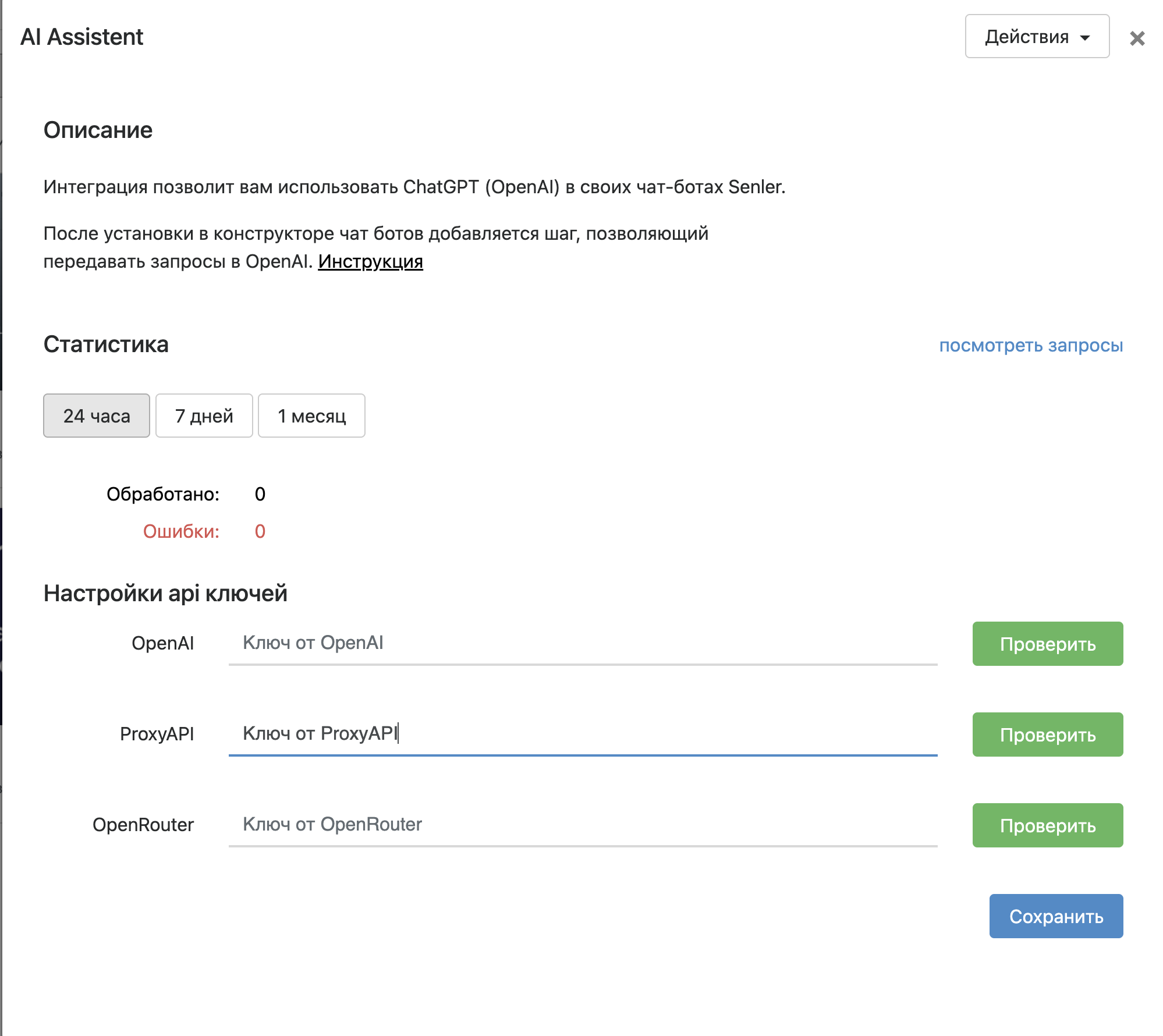The width and height of the screenshot is (1163, 1036).
Task: Save settings with the Сохранить button
Action: coord(1055,916)
